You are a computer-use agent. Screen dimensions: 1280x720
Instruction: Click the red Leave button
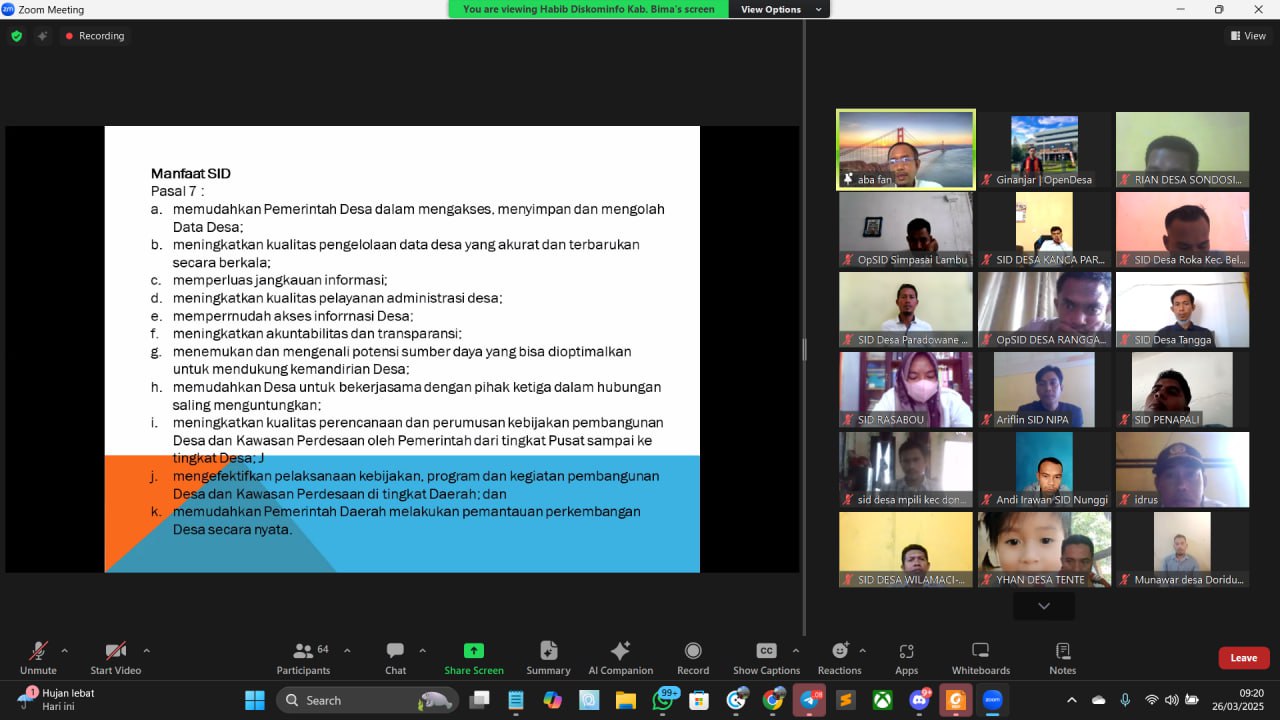[1243, 658]
